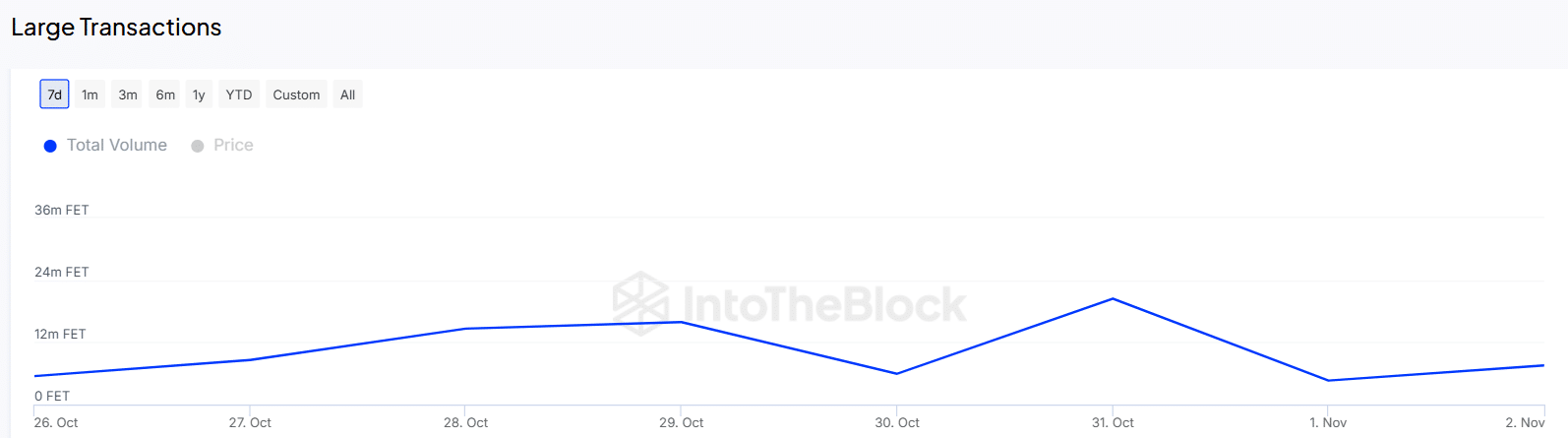Image resolution: width=1568 pixels, height=438 pixels.
Task: Click the 1. Nov x-axis label
Action: click(1328, 423)
